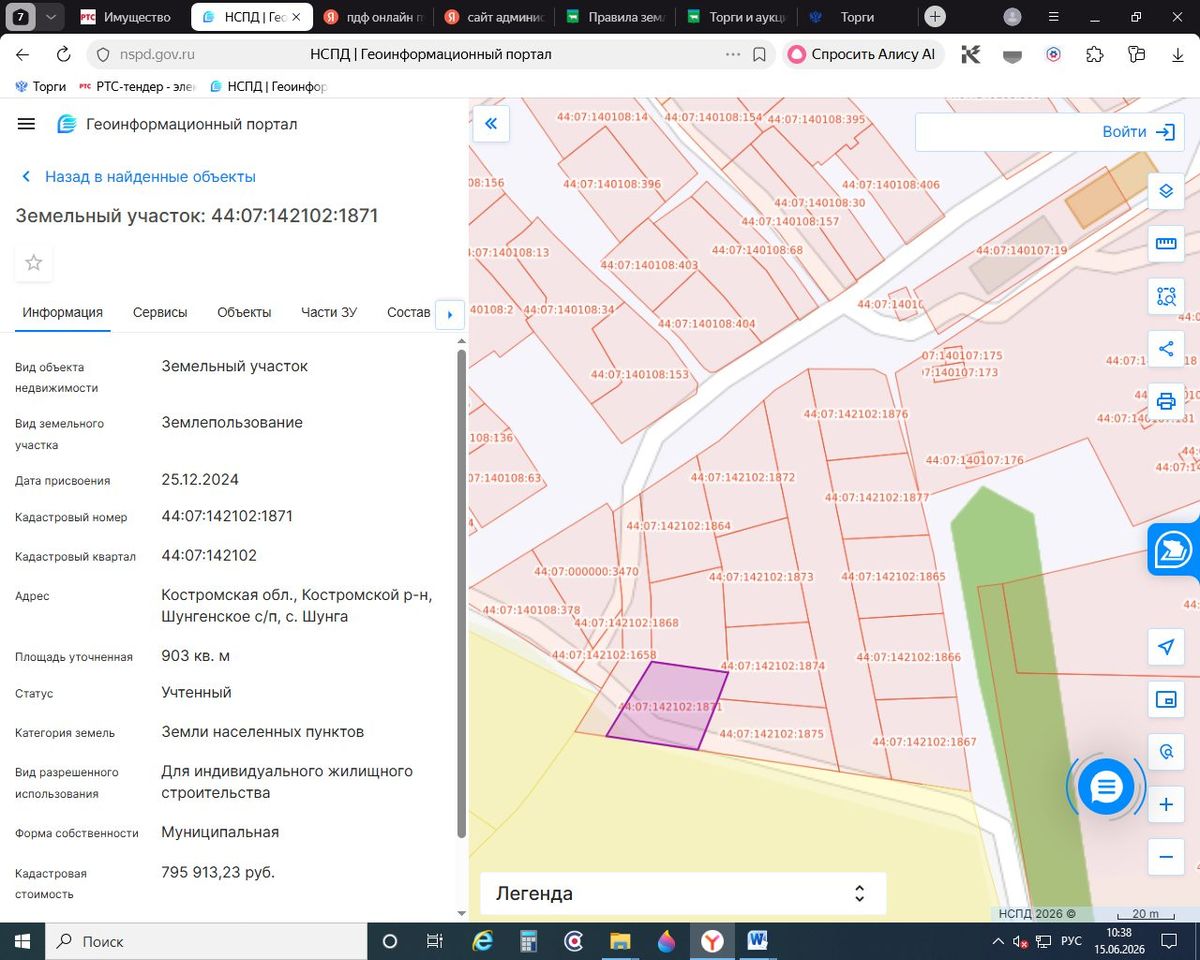Switch to the Объекты tab
The image size is (1200, 960).
pos(244,312)
